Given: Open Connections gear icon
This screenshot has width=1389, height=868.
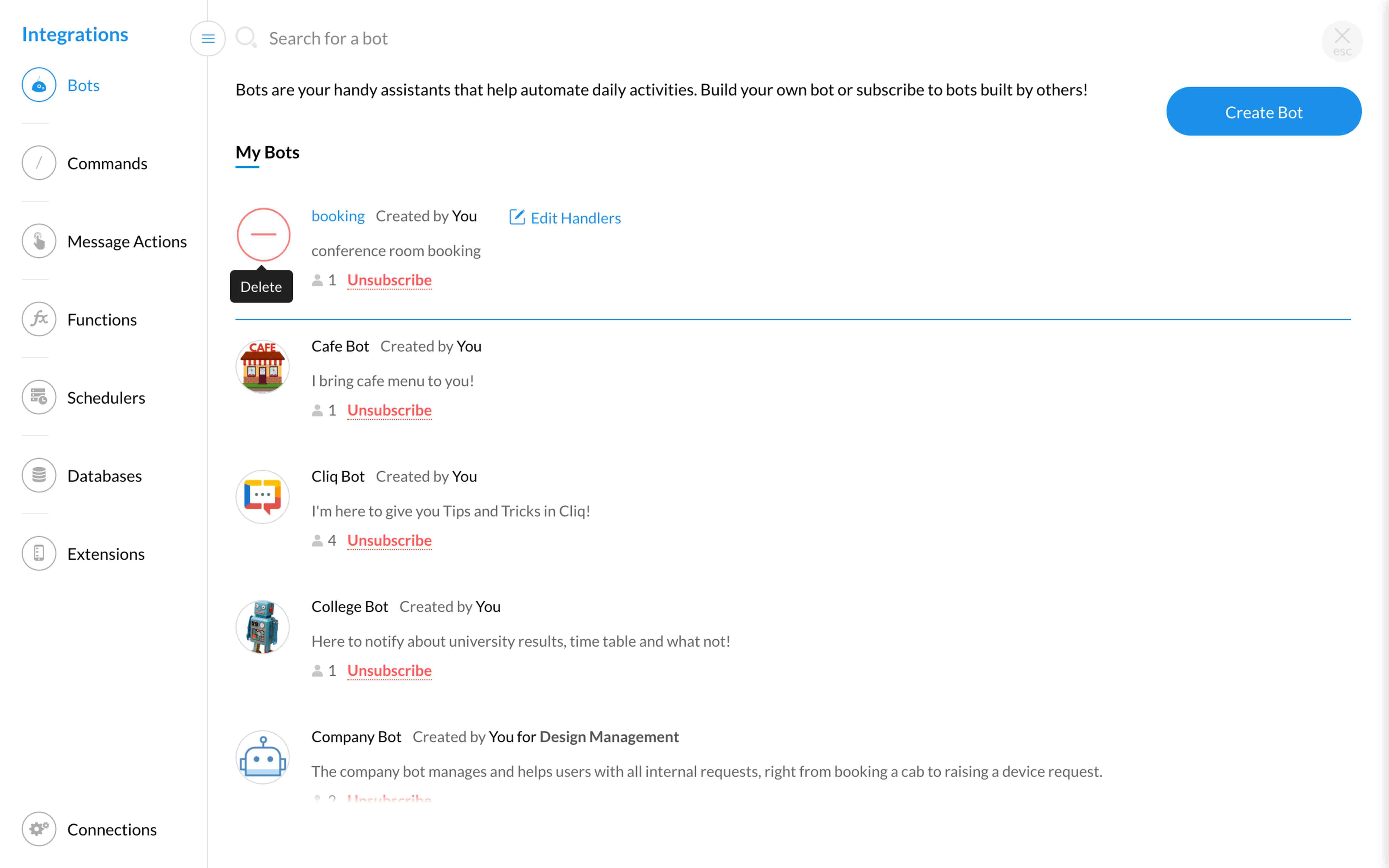Looking at the screenshot, I should (39, 829).
